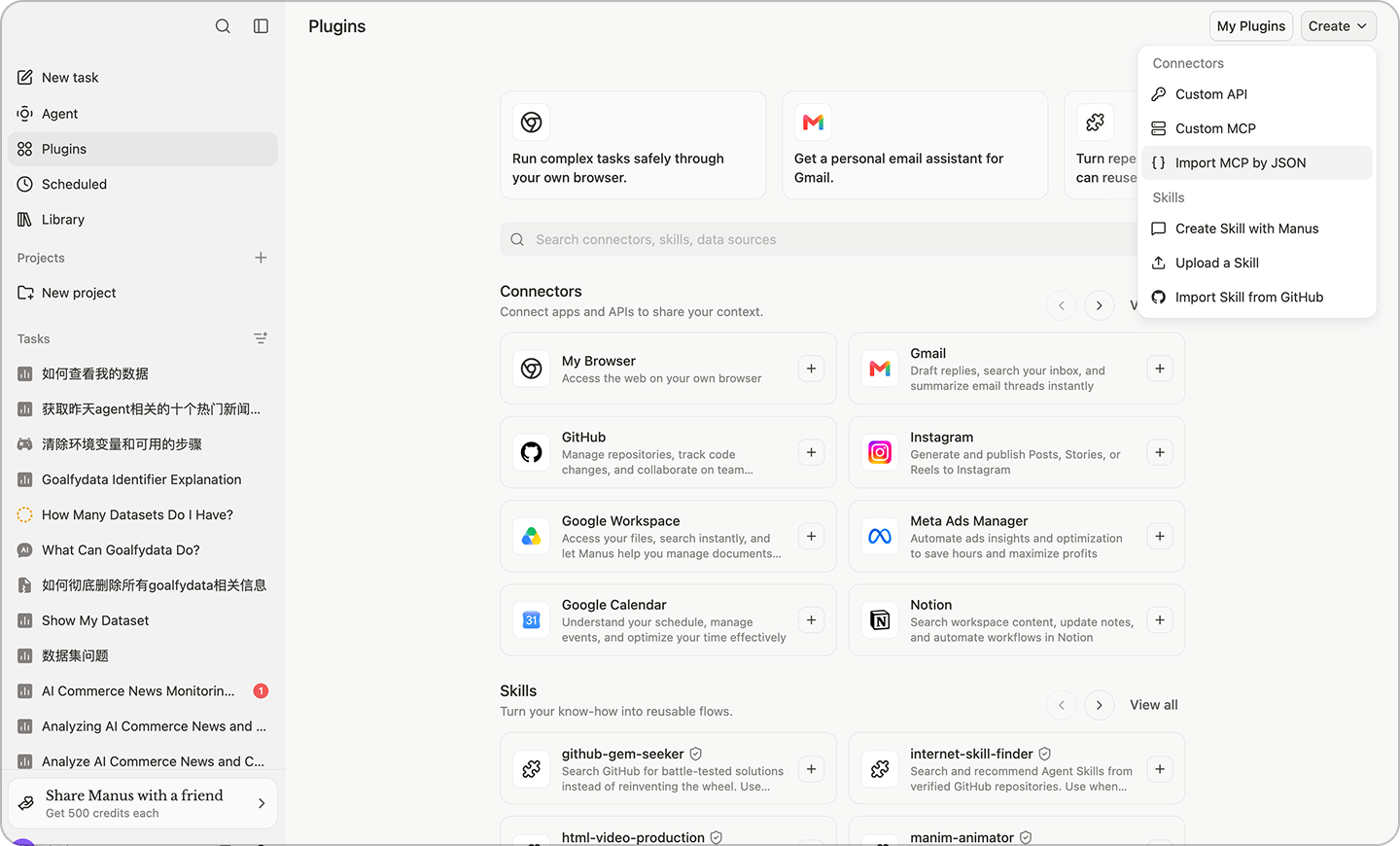The height and width of the screenshot is (846, 1400).
Task: Go to Scheduled page
Action: [x=143, y=184]
